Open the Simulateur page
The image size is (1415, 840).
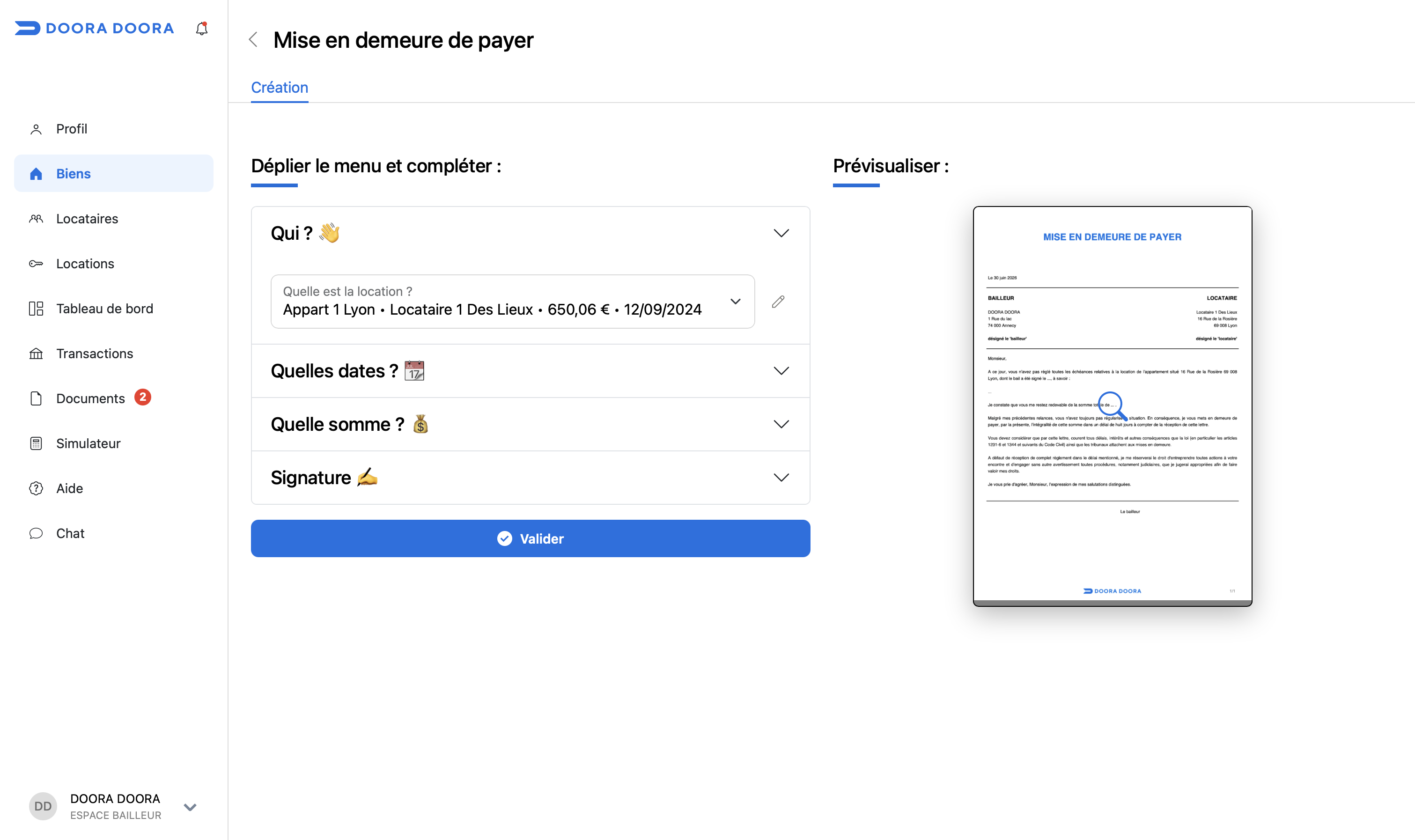click(x=113, y=443)
